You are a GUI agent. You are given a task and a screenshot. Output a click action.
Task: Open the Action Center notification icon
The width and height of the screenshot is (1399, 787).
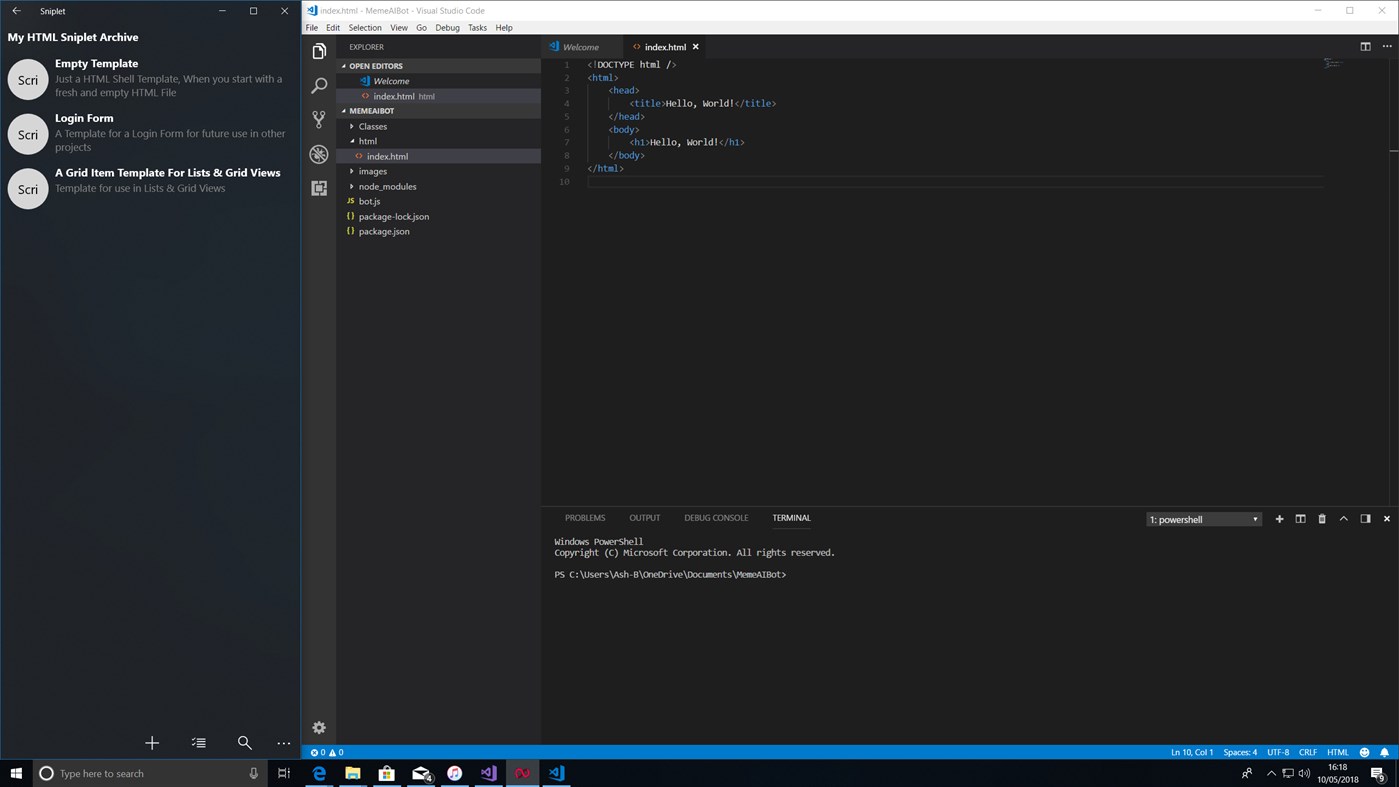[1377, 773]
